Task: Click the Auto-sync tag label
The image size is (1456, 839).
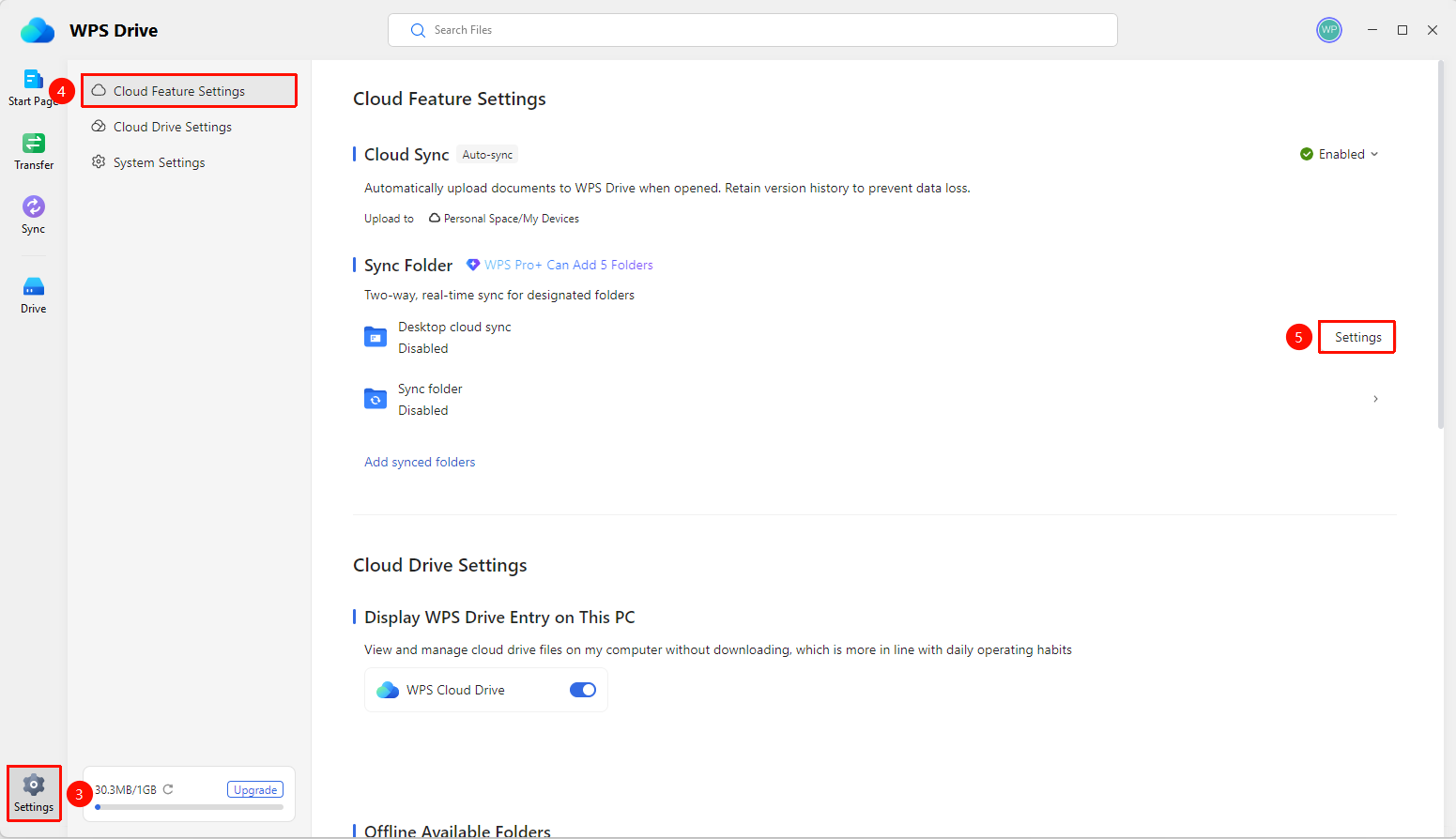Action: coord(488,155)
